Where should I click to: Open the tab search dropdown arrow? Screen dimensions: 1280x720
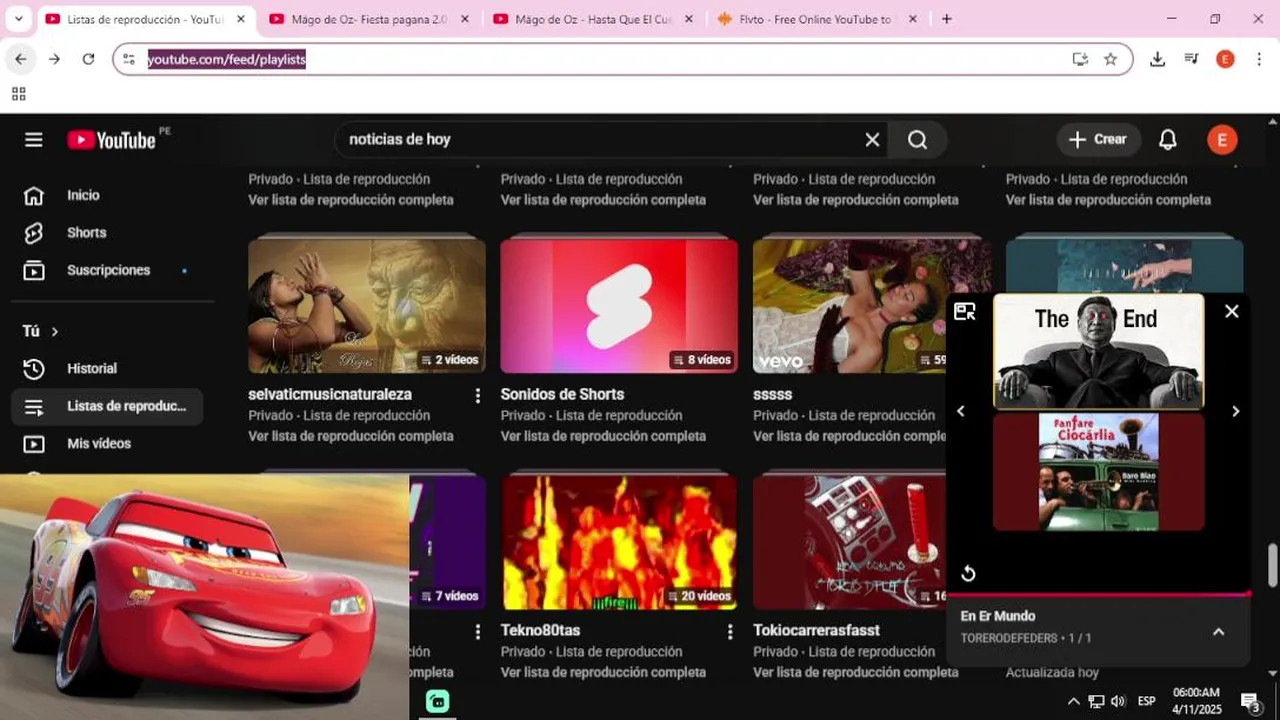18,19
